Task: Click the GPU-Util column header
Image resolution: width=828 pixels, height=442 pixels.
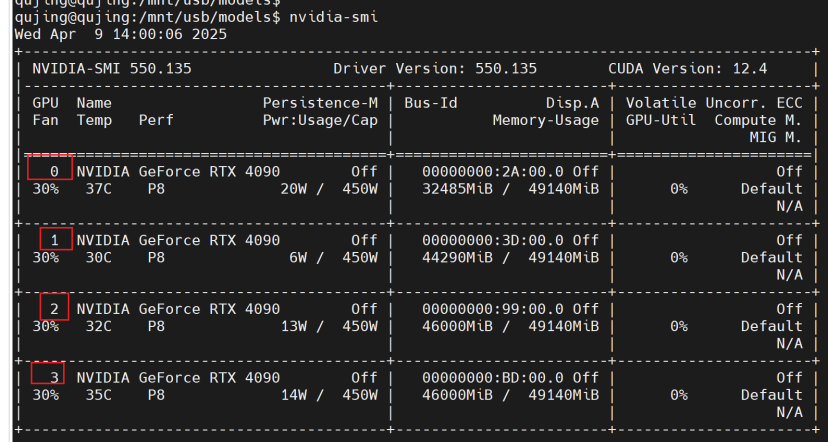Action: 661,120
